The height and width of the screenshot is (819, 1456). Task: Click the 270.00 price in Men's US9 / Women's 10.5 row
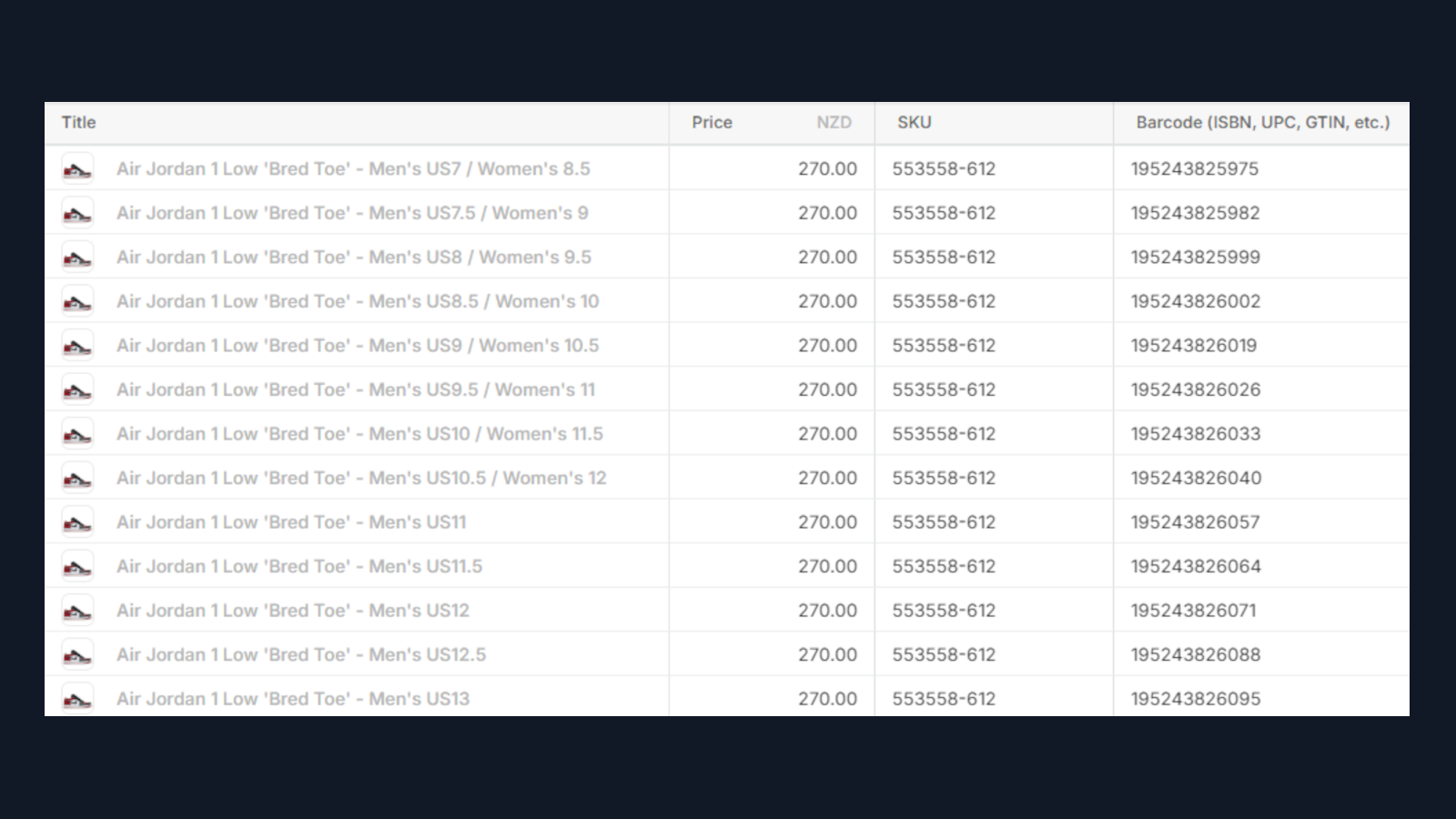[x=827, y=345]
